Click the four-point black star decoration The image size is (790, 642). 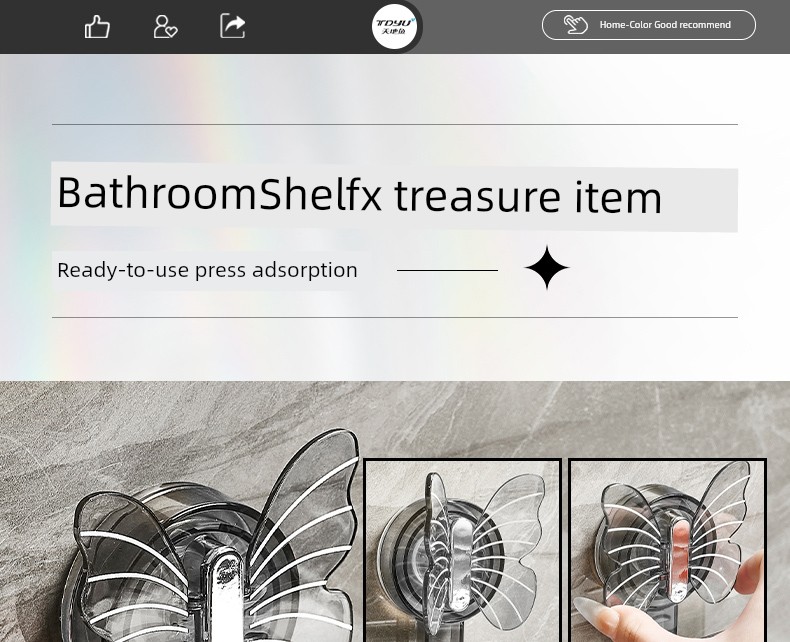point(547,268)
